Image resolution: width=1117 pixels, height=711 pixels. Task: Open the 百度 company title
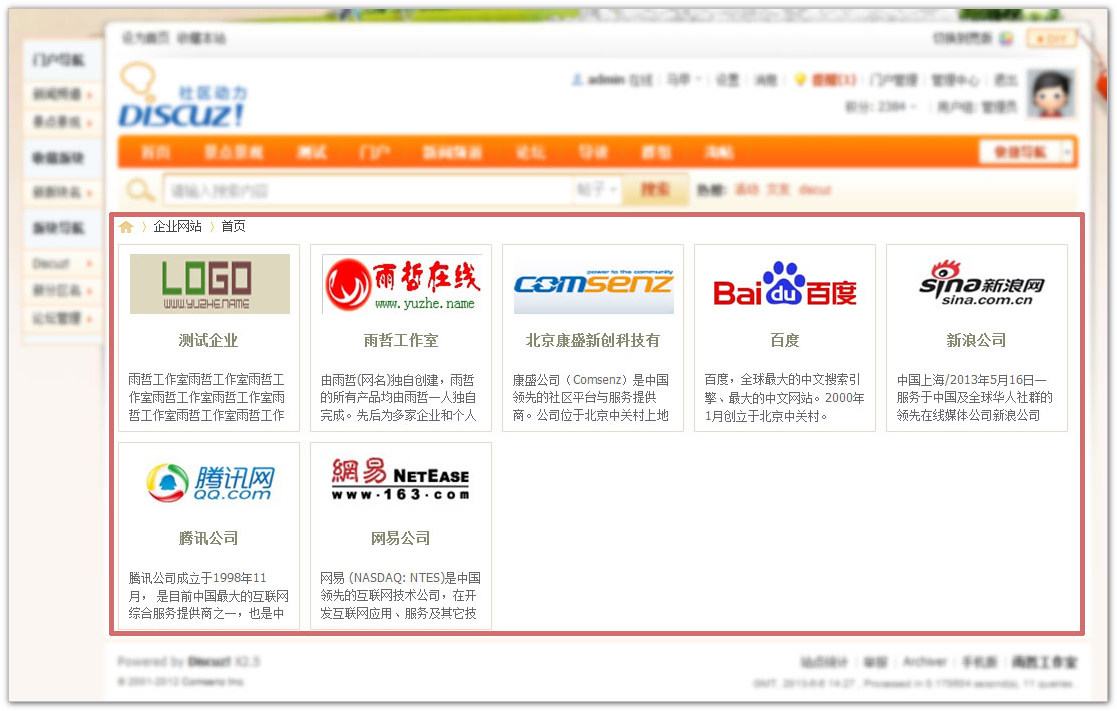(785, 341)
